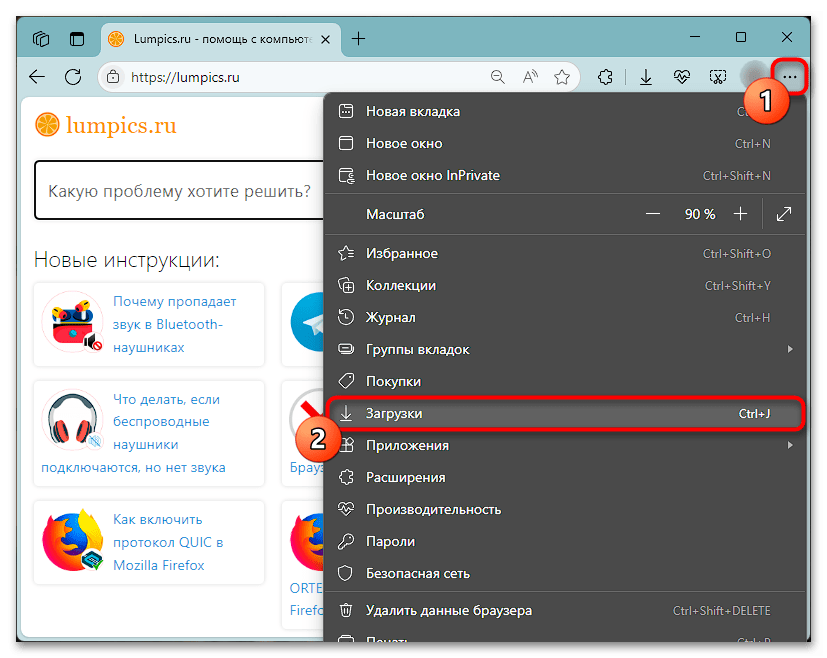Add page to favorites with the star
Viewport: 827px width, 658px height.
pyautogui.click(x=561, y=76)
